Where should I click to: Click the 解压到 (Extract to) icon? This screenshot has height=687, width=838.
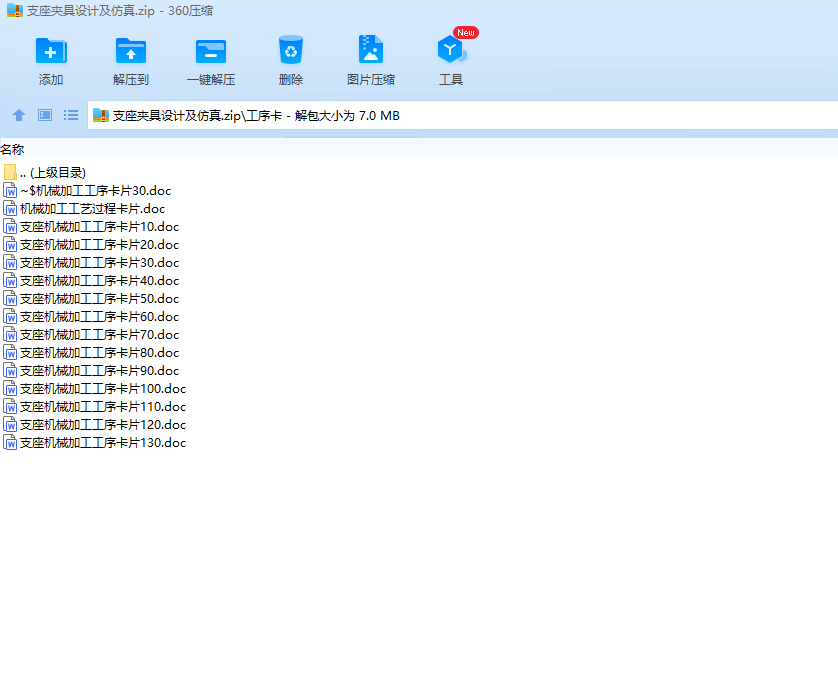pos(131,51)
